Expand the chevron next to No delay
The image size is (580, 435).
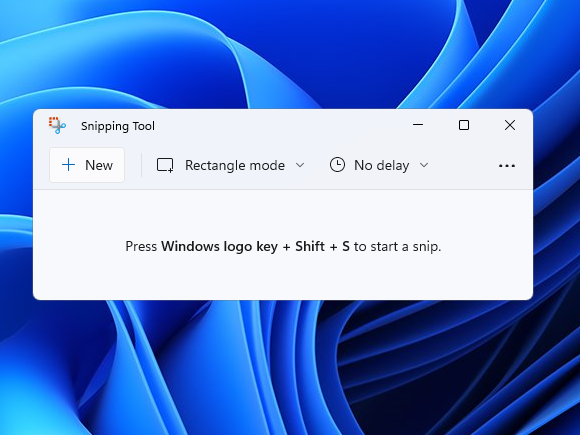pyautogui.click(x=424, y=165)
